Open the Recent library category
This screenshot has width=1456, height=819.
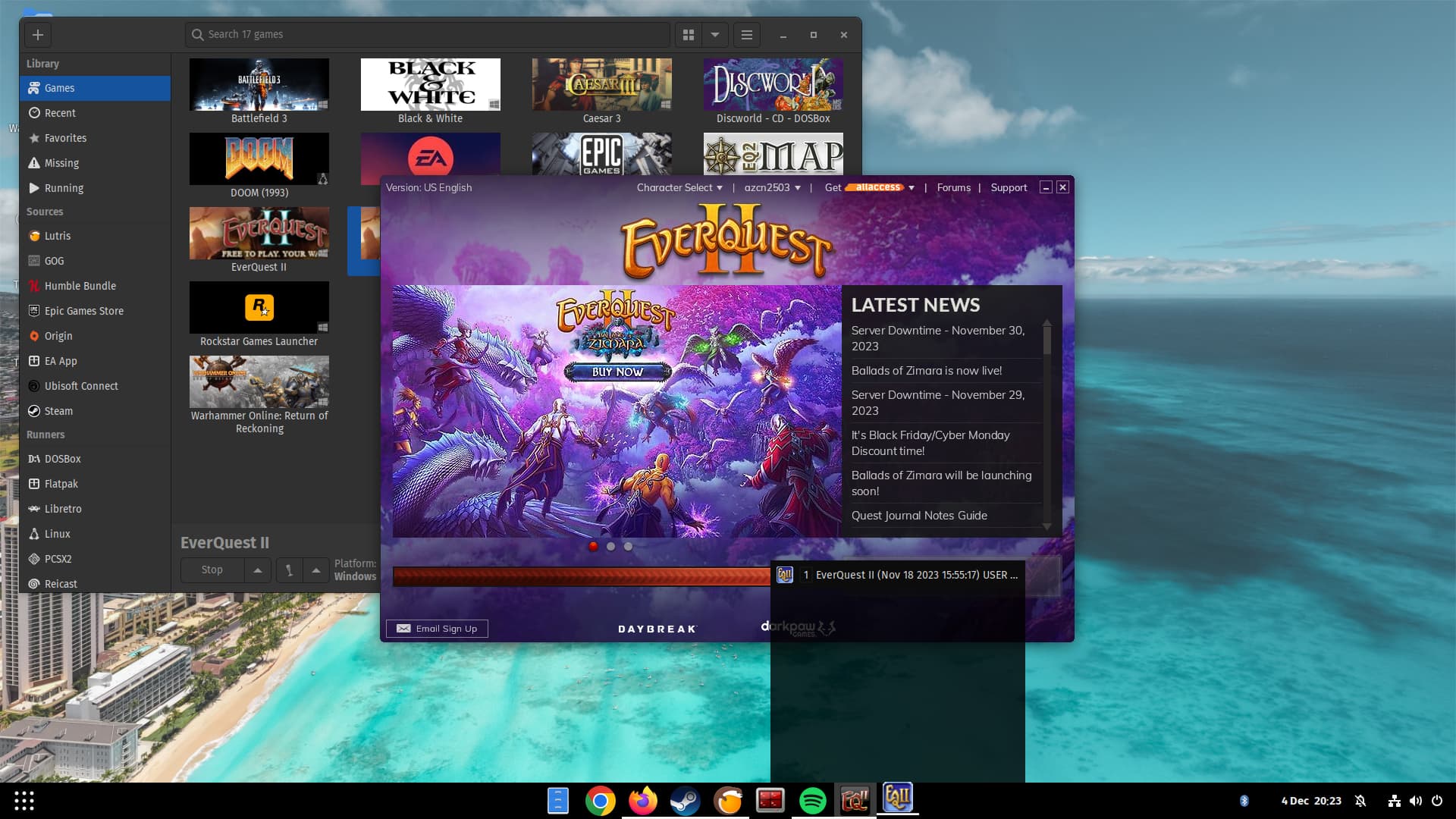[x=95, y=113]
